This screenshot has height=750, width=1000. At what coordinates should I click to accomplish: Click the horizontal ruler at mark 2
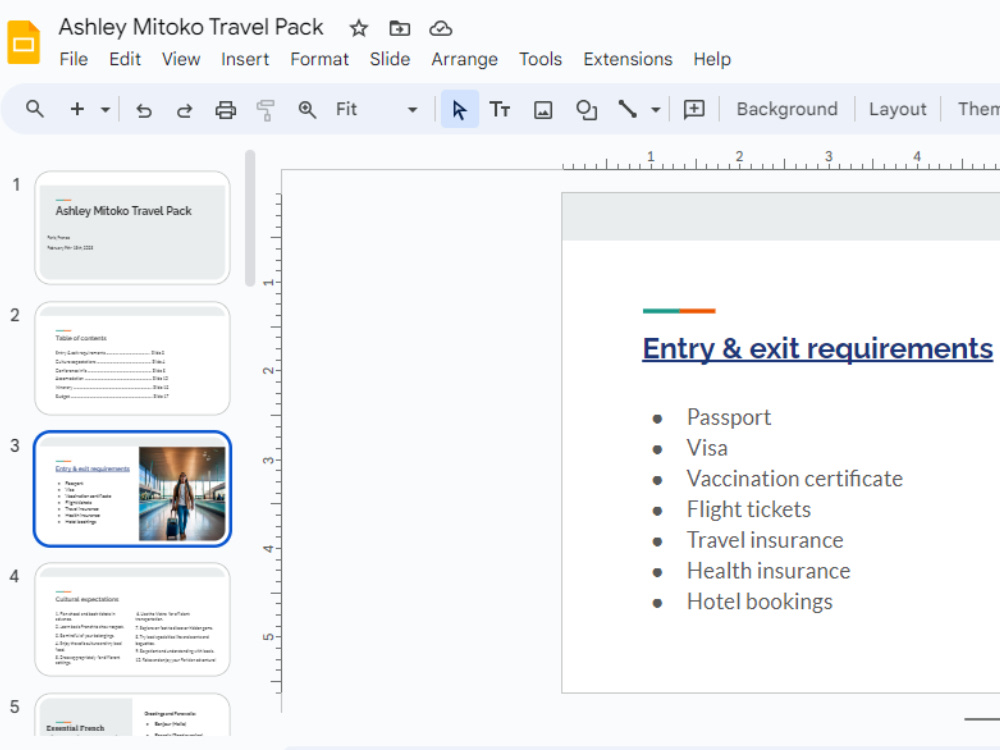click(739, 158)
